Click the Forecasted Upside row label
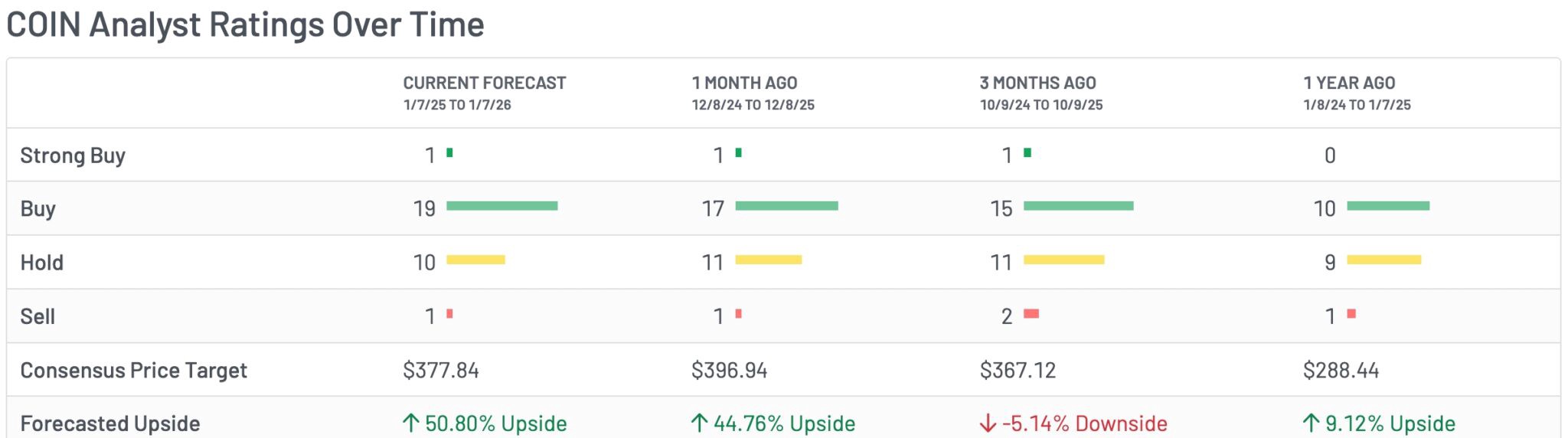Screen dimensions: 1568x438 [x=110, y=423]
